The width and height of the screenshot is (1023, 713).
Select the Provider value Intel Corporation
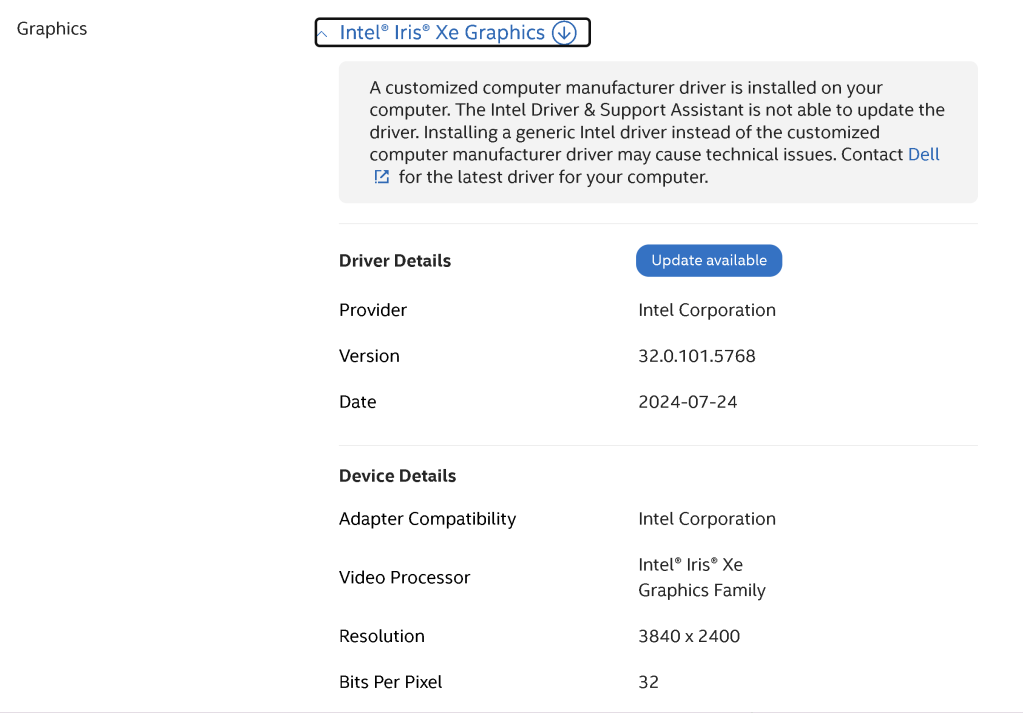[707, 310]
